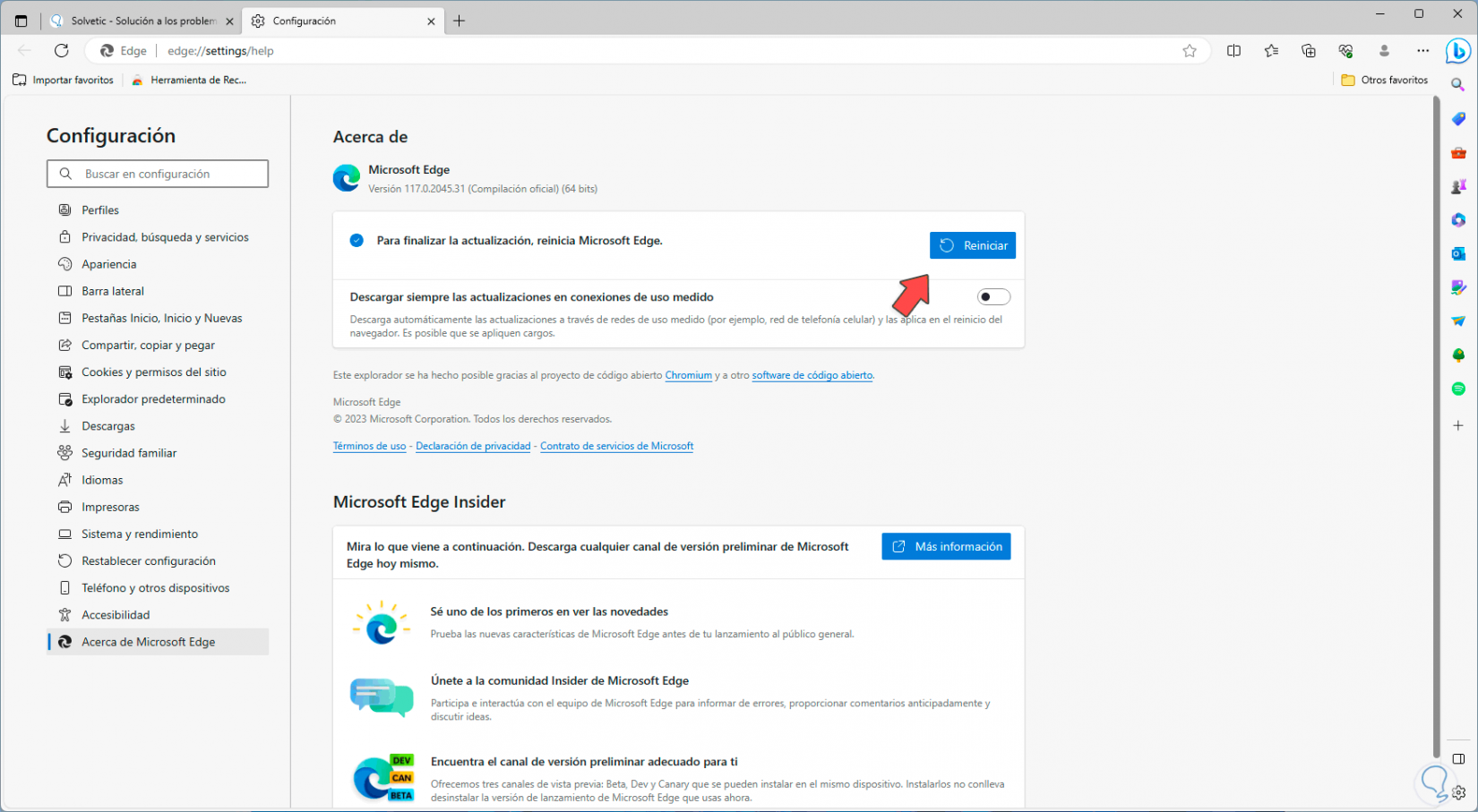Go to Explorador predeterminado

click(x=158, y=399)
